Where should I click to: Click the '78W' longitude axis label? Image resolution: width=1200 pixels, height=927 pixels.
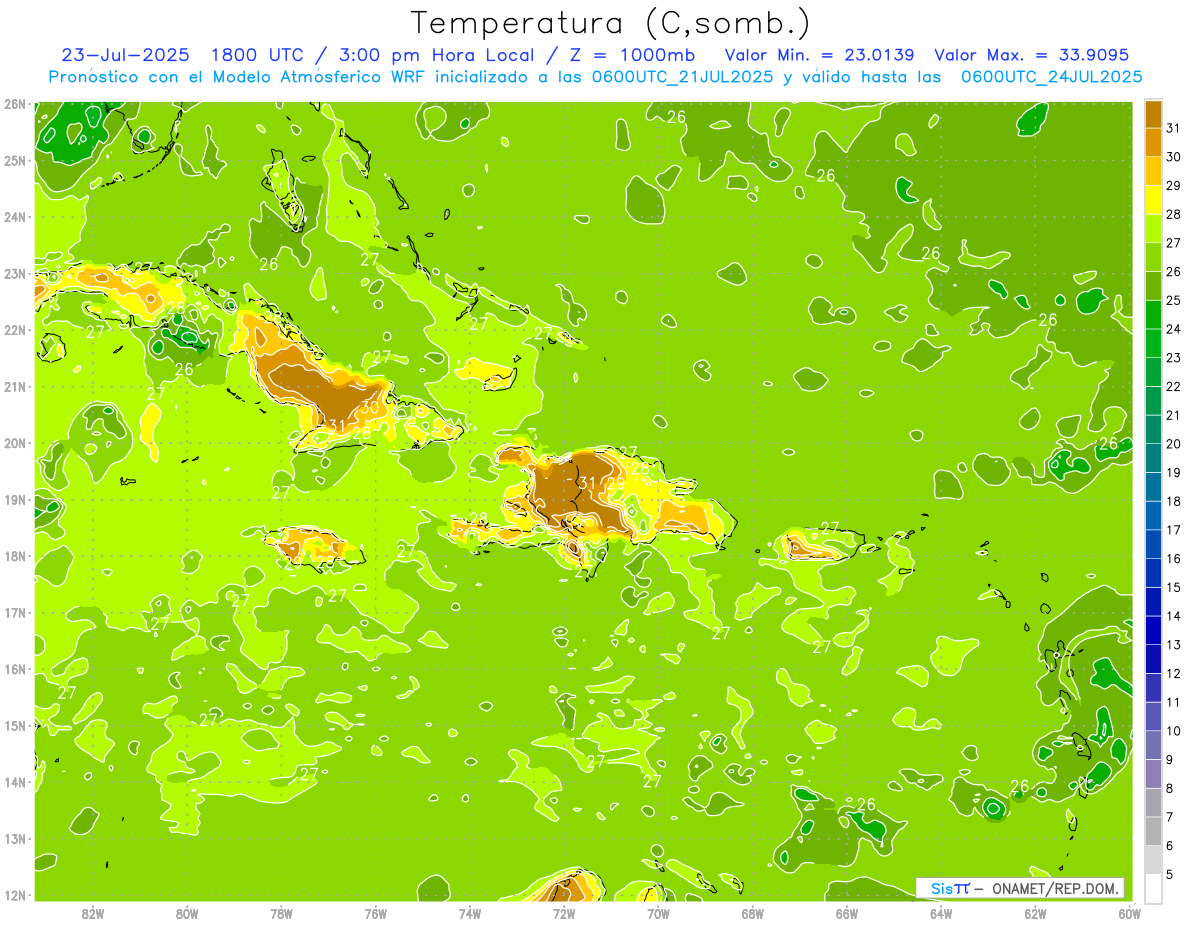pos(281,913)
